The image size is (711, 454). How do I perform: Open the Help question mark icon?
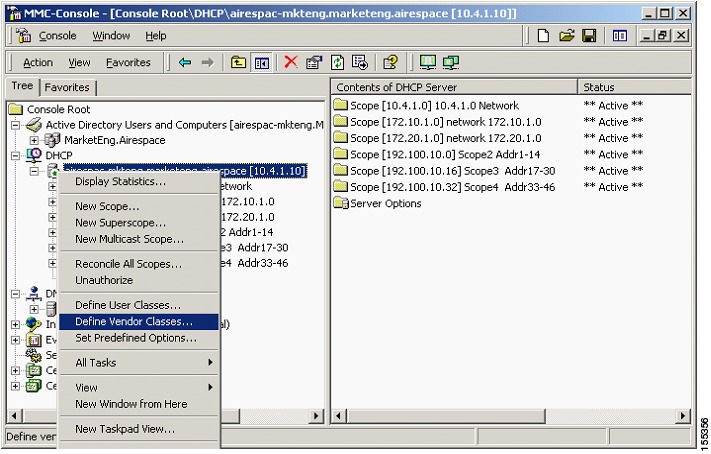(390, 62)
